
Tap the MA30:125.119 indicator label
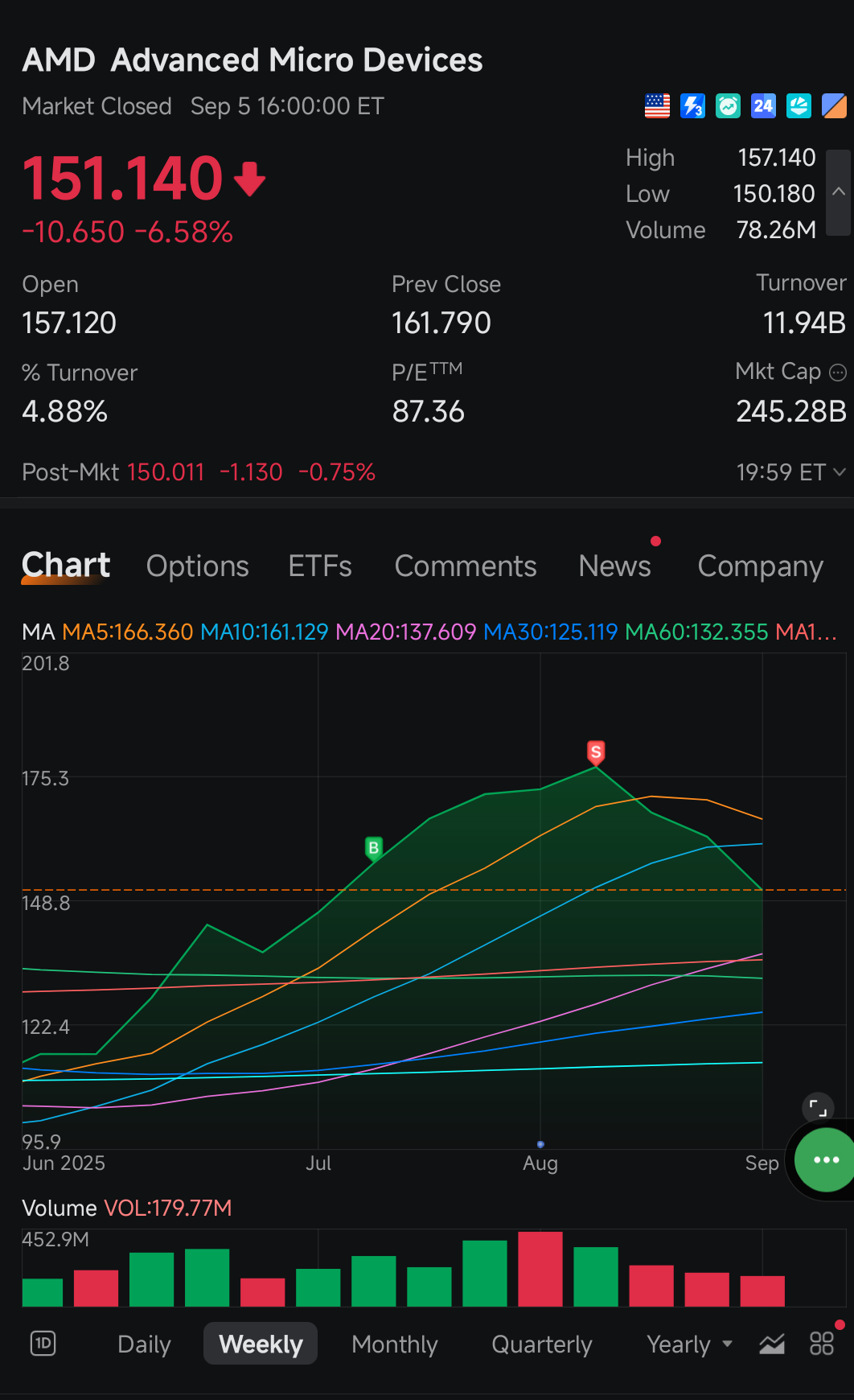coord(551,632)
